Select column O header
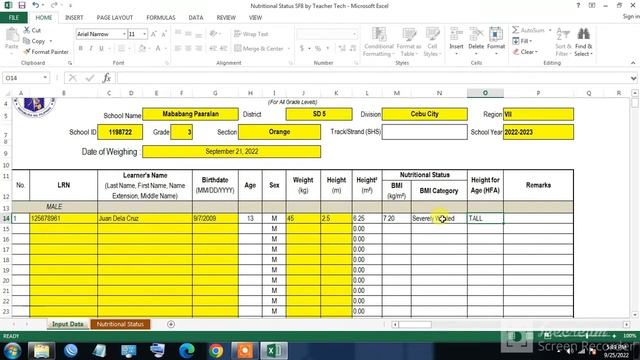This screenshot has width=640, height=360. (x=485, y=93)
